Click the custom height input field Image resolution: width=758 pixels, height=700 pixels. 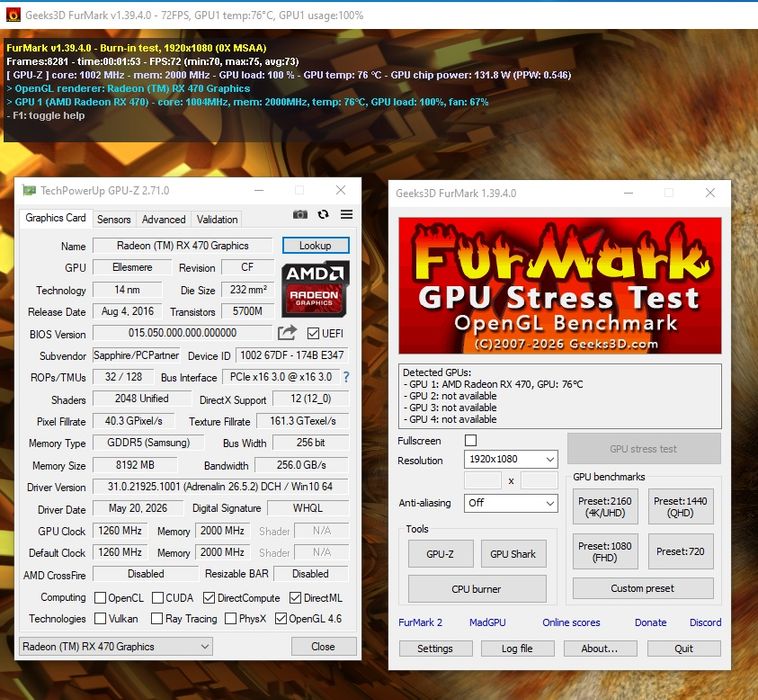point(539,481)
